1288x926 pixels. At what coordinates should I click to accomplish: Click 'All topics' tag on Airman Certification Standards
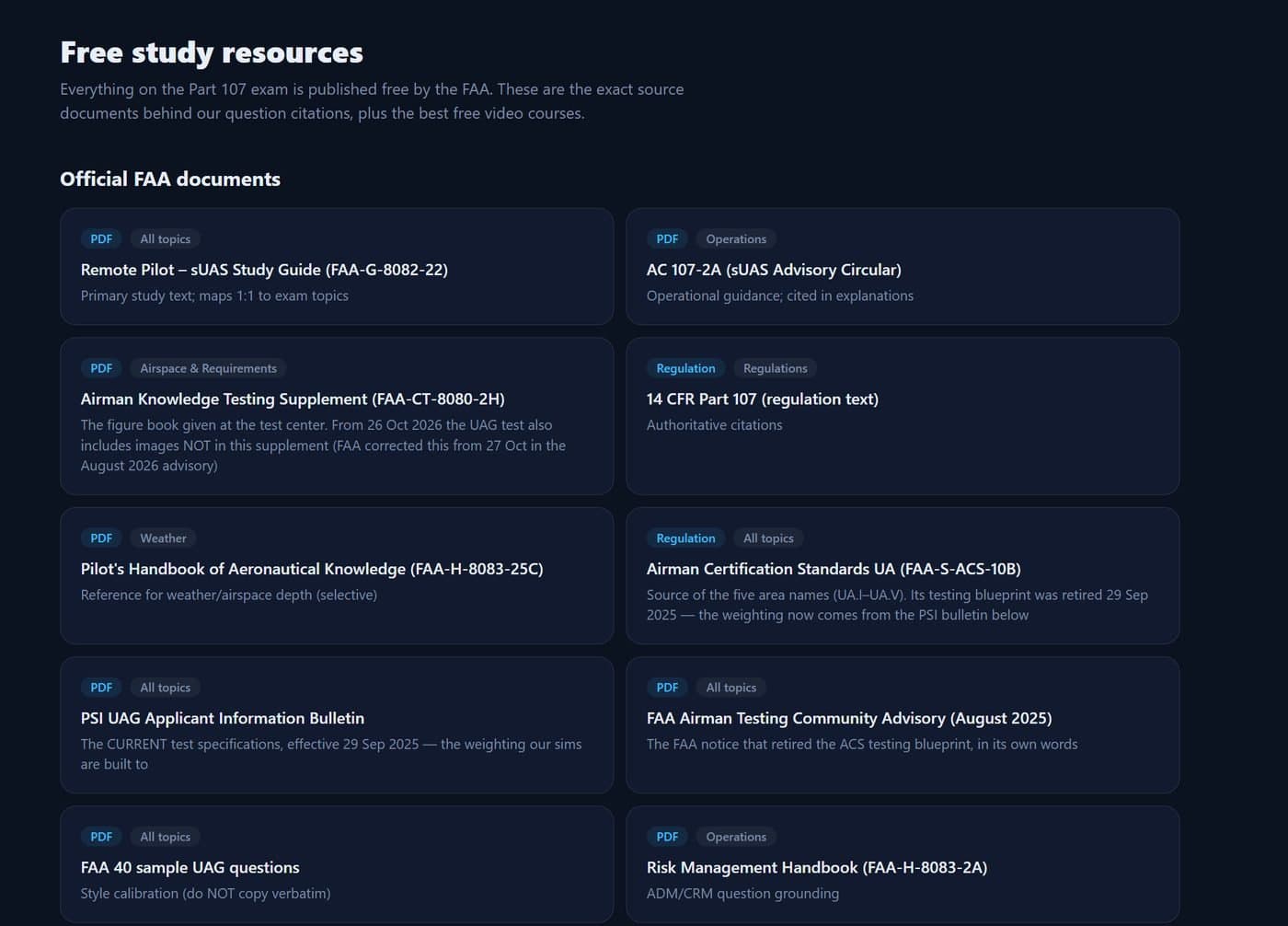click(768, 538)
